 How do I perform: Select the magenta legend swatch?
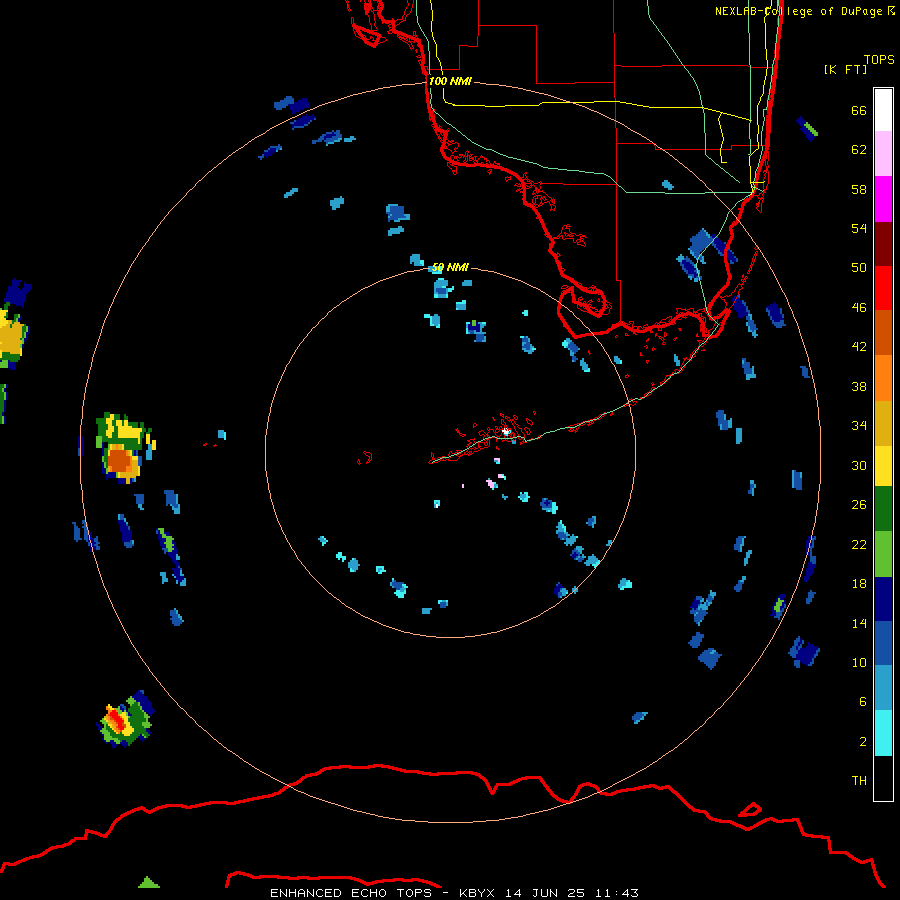(883, 199)
